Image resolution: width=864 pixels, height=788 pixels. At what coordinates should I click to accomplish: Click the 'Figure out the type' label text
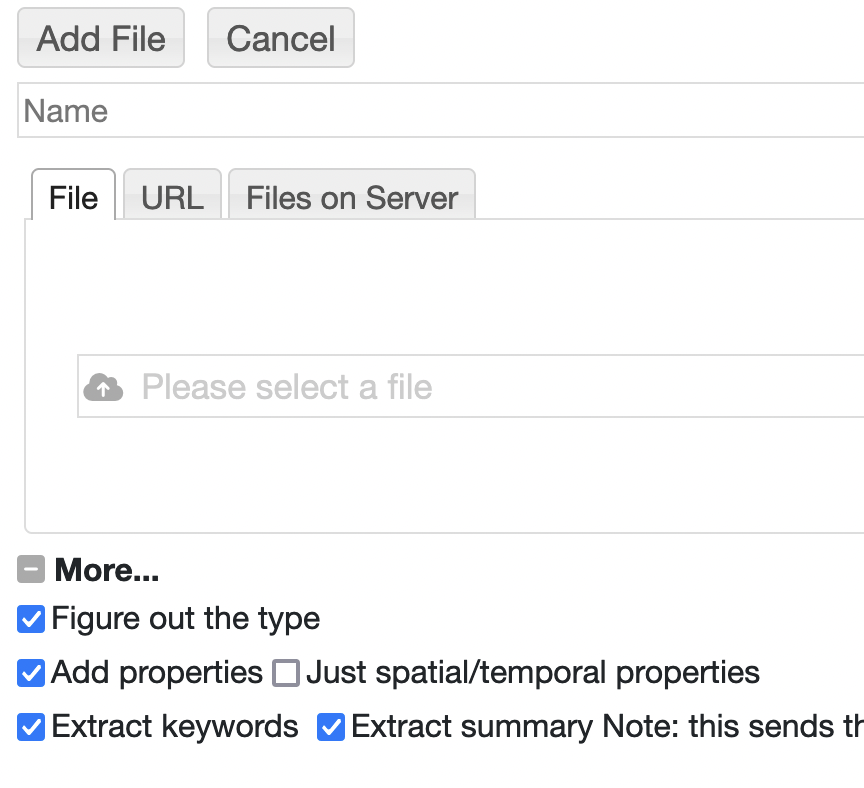(186, 619)
